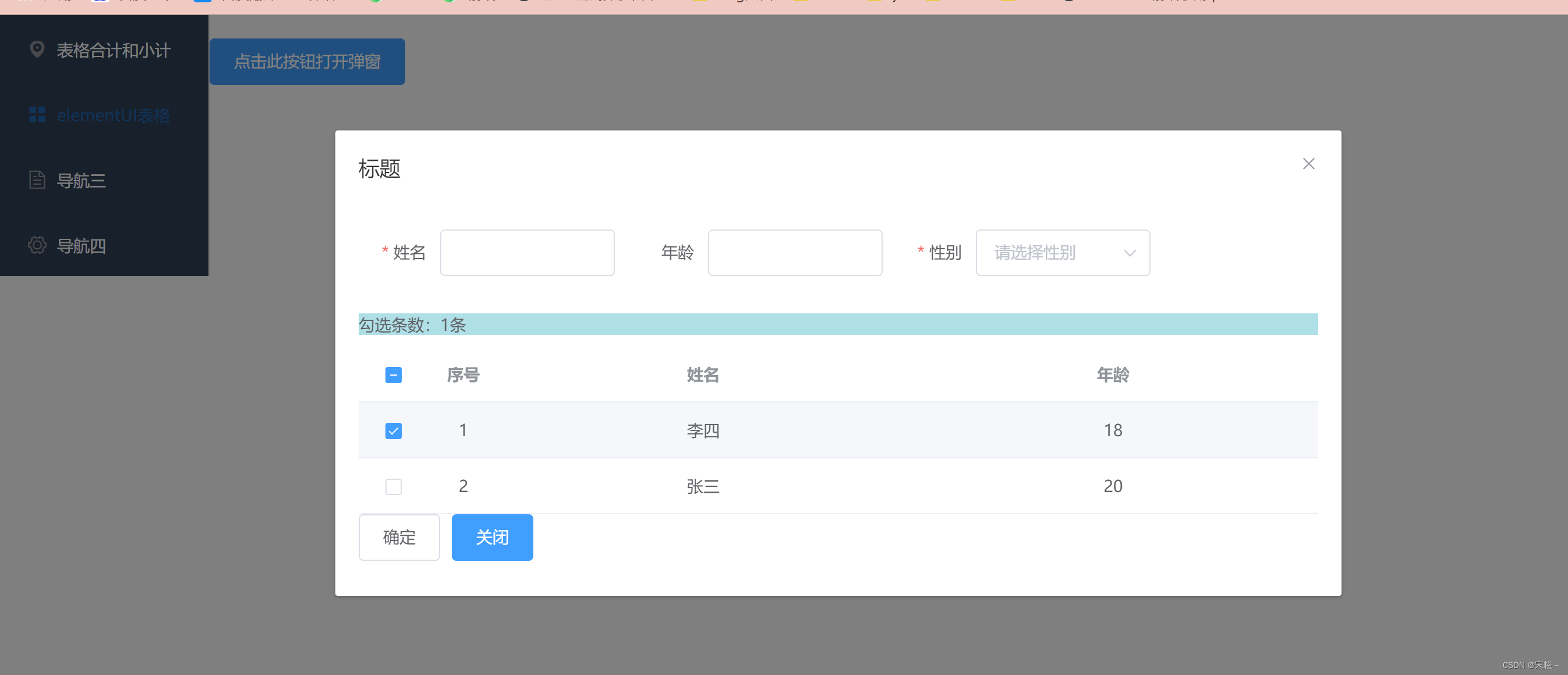1568x675 pixels.
Task: Check the row 2 张三 checkbox
Action: [x=393, y=486]
